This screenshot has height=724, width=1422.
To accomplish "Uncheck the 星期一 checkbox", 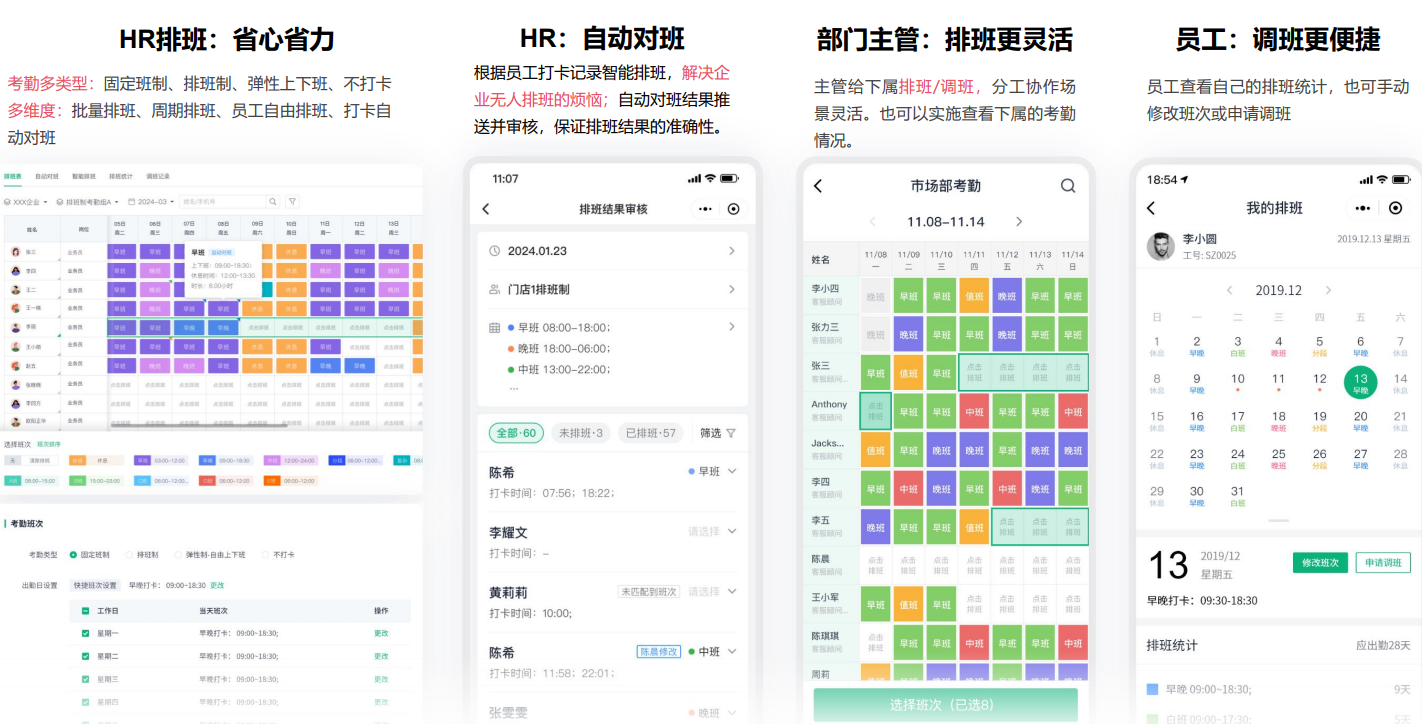I will [x=85, y=633].
